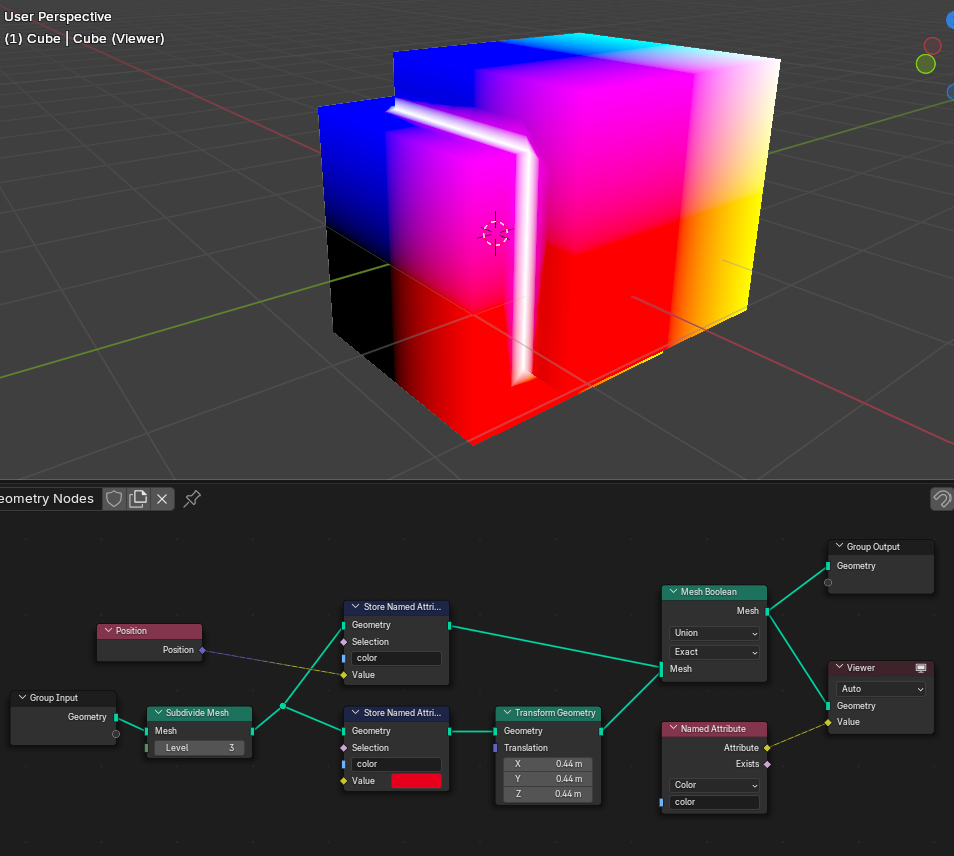Viewport: 954px width, 856px height.
Task: Click the Named Attribute Exists output socket
Action: click(767, 764)
